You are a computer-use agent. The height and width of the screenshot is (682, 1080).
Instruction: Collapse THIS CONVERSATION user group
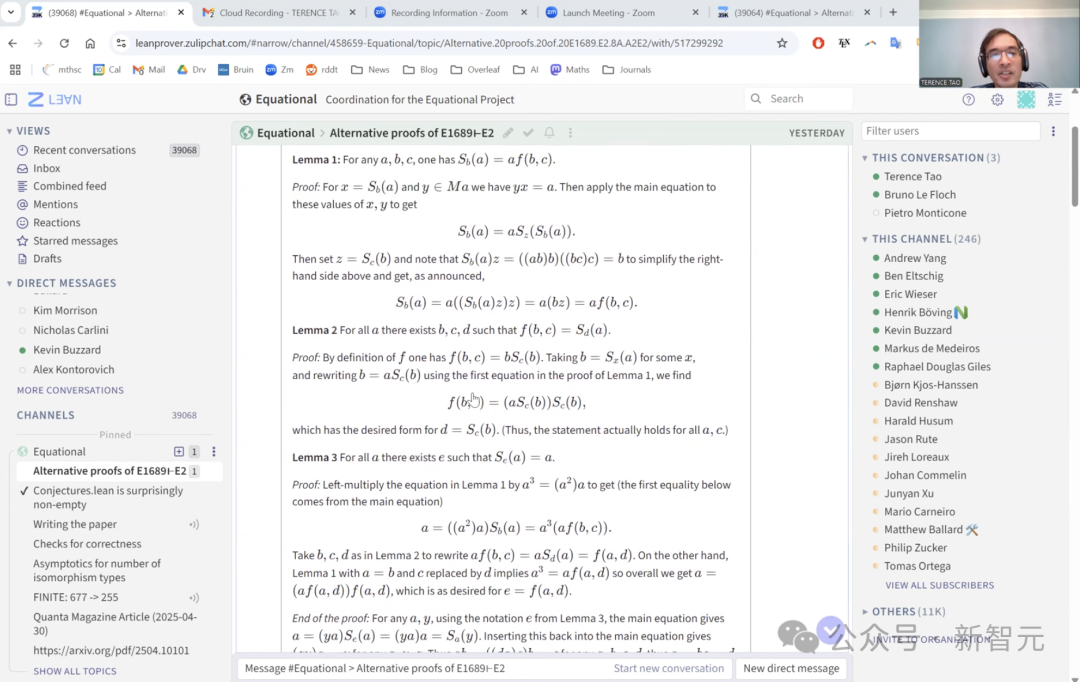pyautogui.click(x=865, y=158)
